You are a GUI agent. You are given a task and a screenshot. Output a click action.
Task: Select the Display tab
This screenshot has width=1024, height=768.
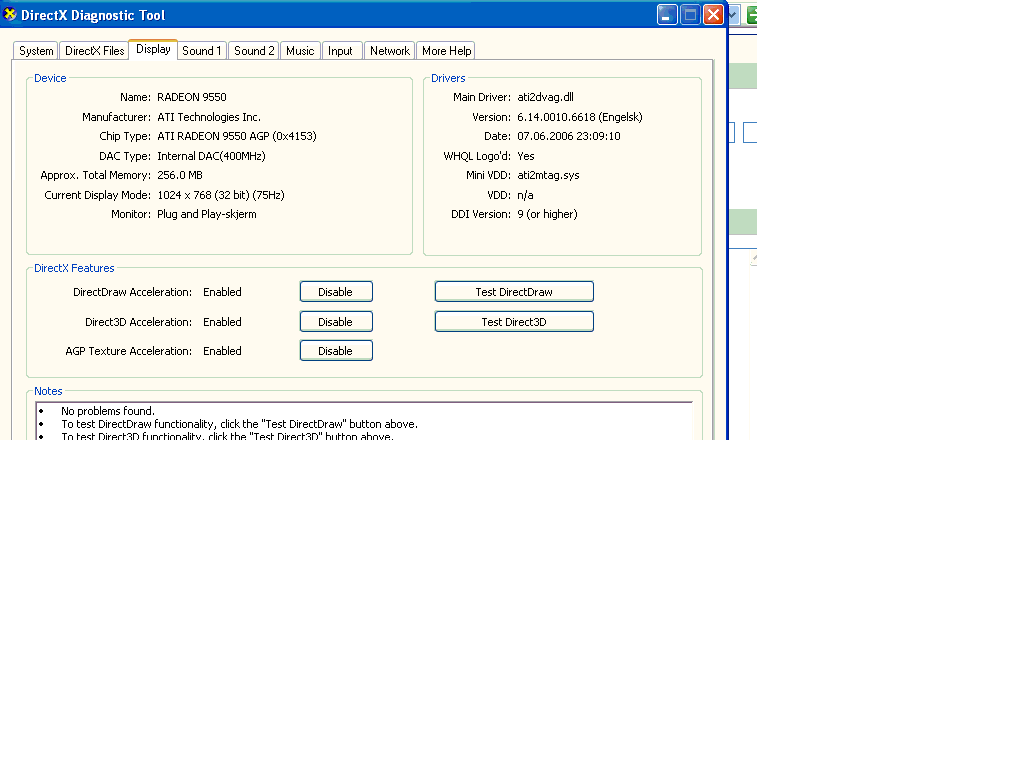tap(153, 50)
